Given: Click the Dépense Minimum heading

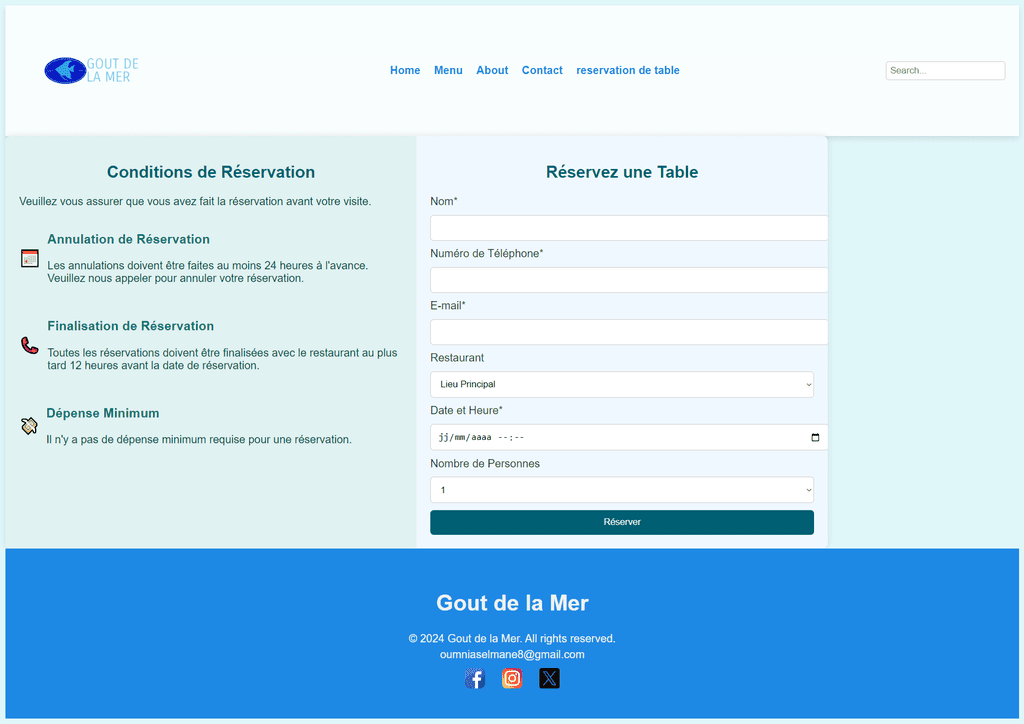Looking at the screenshot, I should point(103,413).
